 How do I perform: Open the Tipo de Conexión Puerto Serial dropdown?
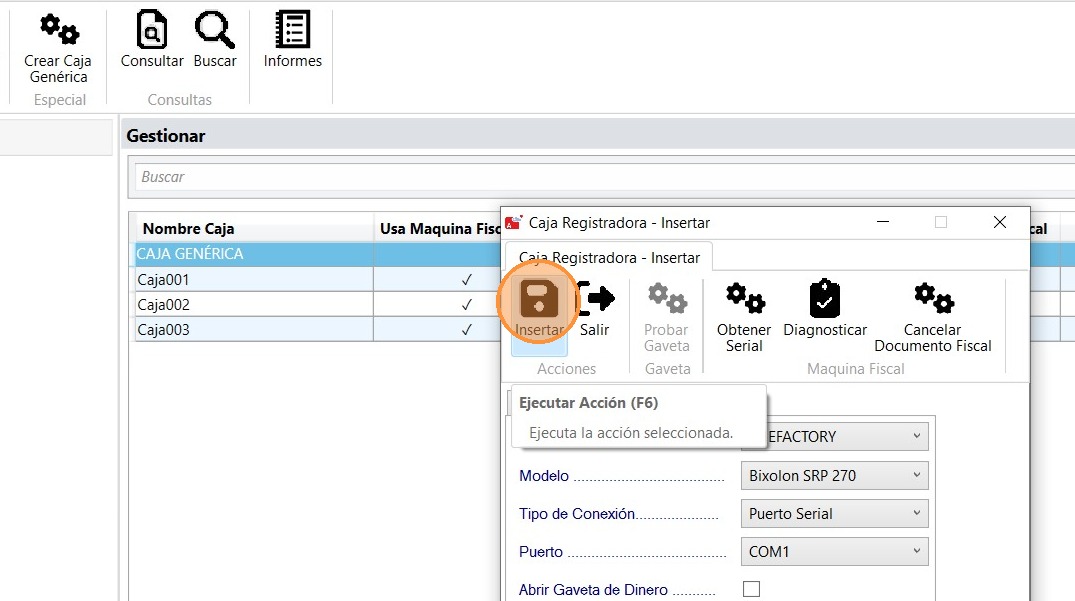(x=834, y=514)
